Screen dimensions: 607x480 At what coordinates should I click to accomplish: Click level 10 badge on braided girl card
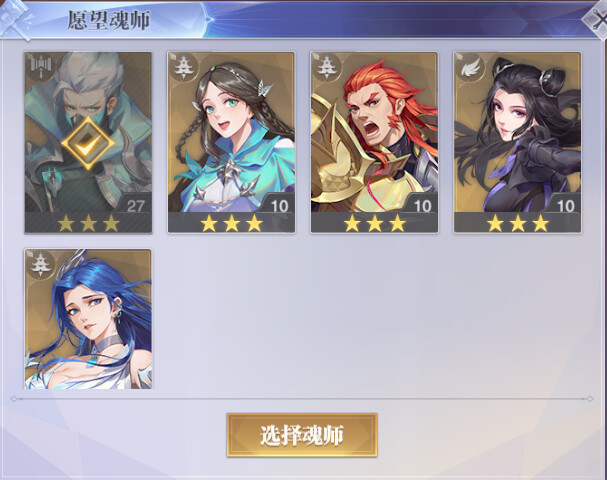pos(279,206)
